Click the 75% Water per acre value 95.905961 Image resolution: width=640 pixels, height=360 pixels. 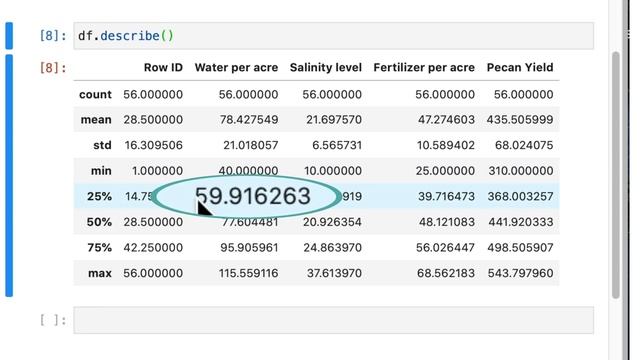pyautogui.click(x=249, y=247)
